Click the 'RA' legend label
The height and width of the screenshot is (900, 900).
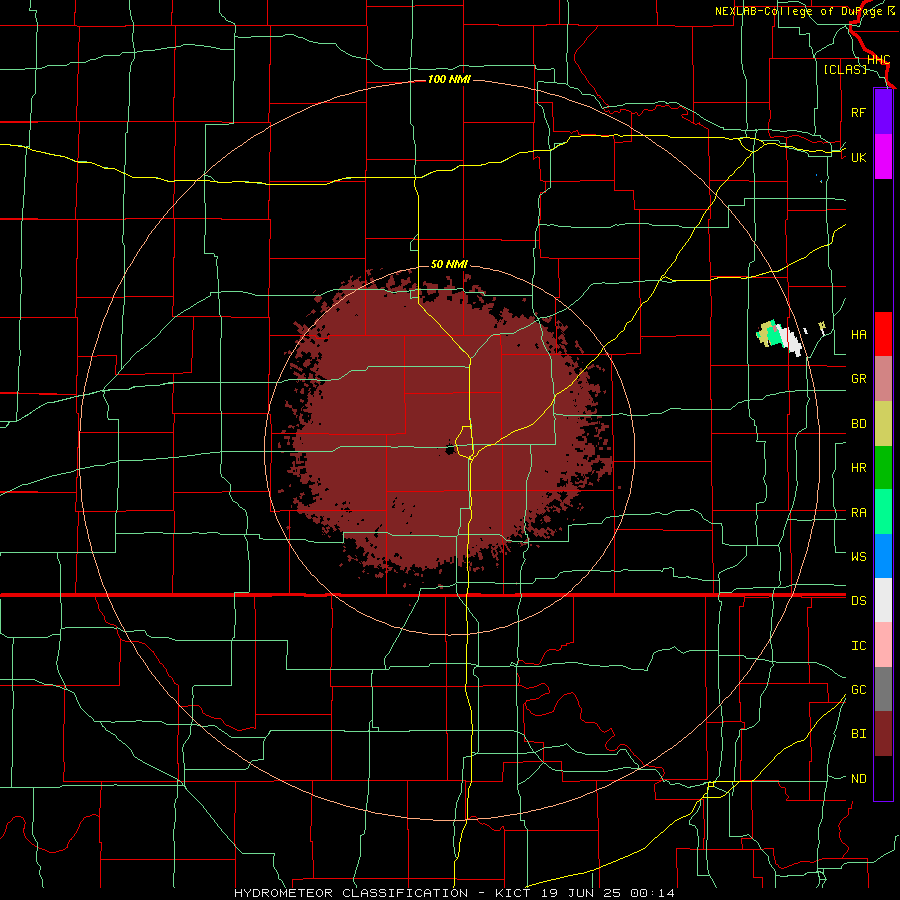click(x=858, y=513)
